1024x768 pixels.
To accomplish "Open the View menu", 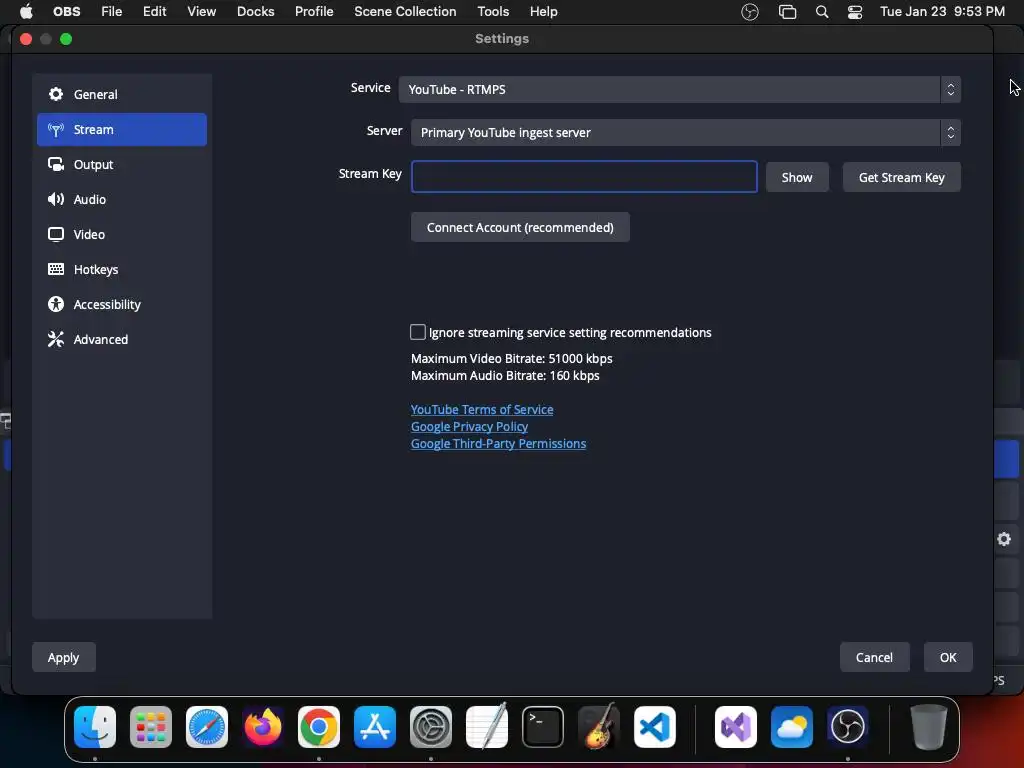I will point(201,12).
